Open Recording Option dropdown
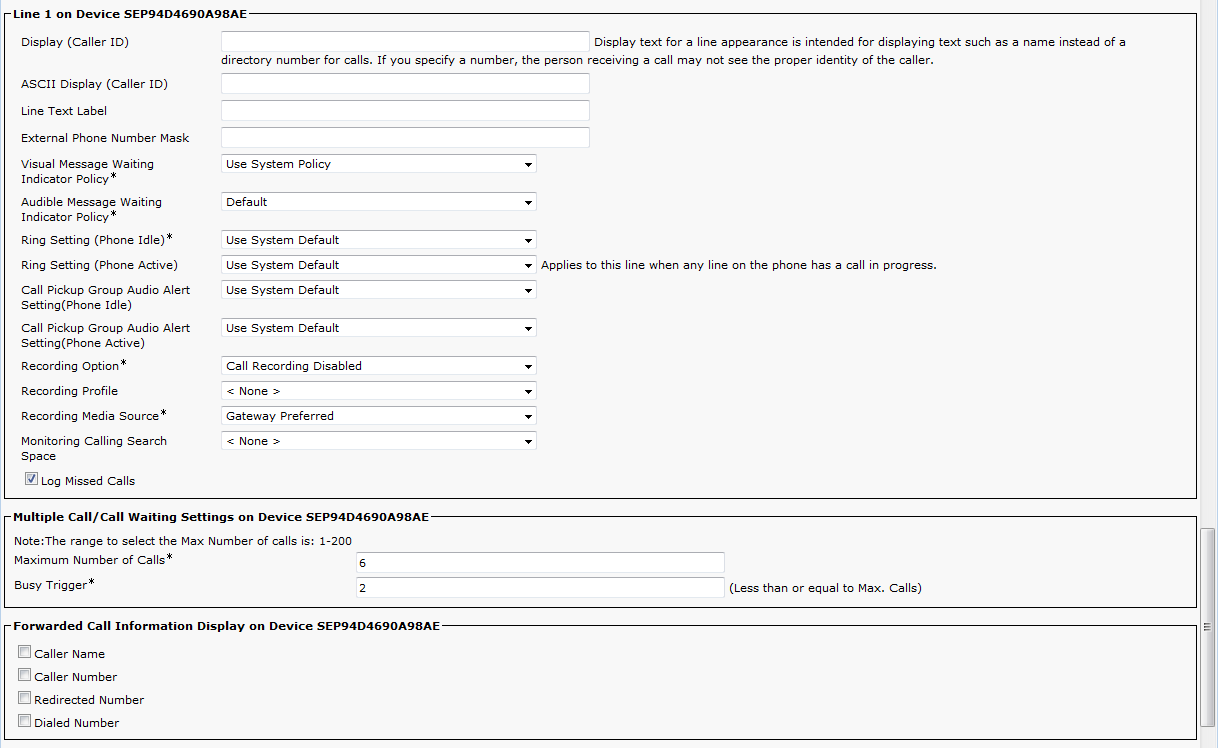This screenshot has height=748, width=1218. click(x=378, y=366)
